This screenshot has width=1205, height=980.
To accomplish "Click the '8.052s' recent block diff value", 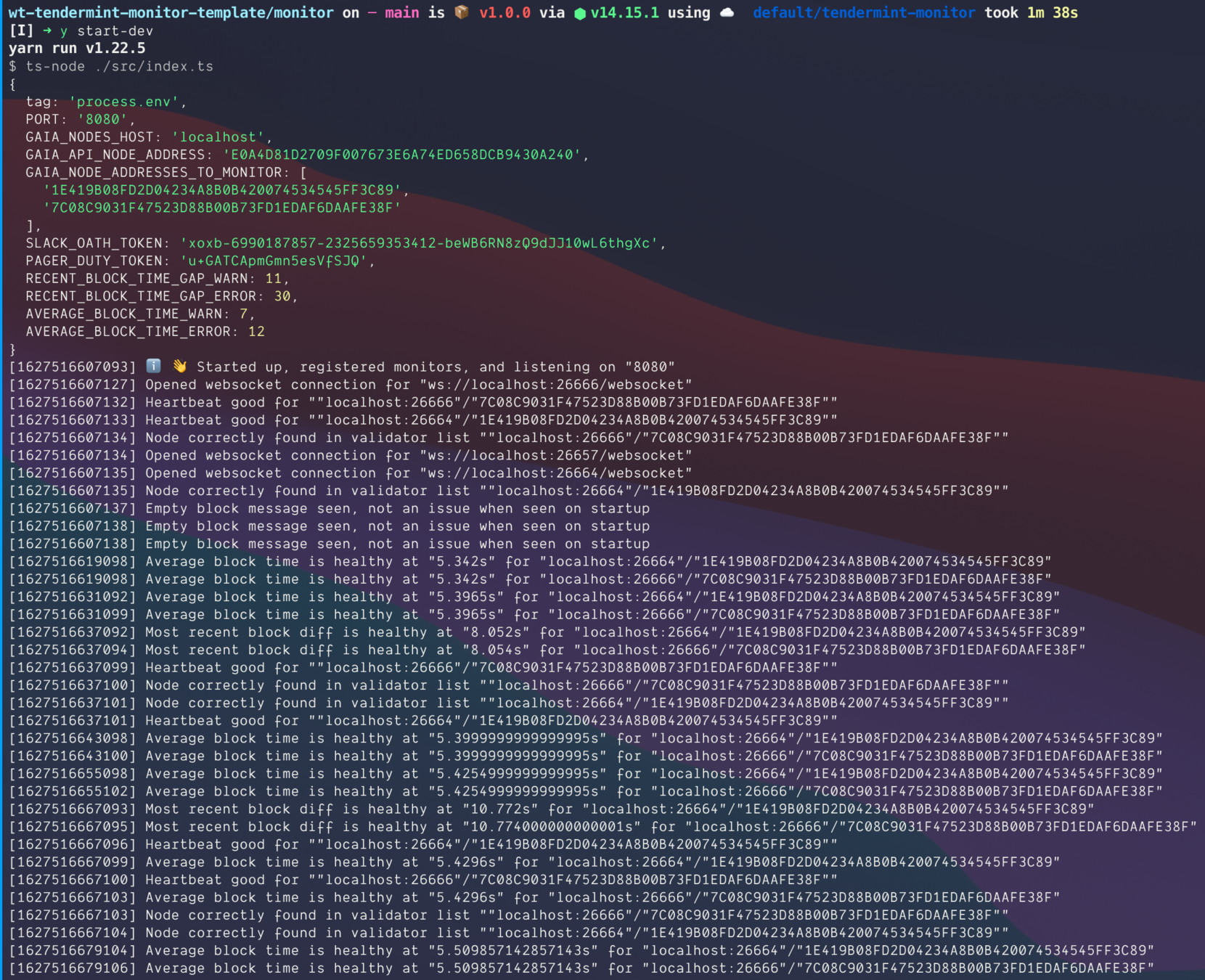I will pyautogui.click(x=497, y=632).
